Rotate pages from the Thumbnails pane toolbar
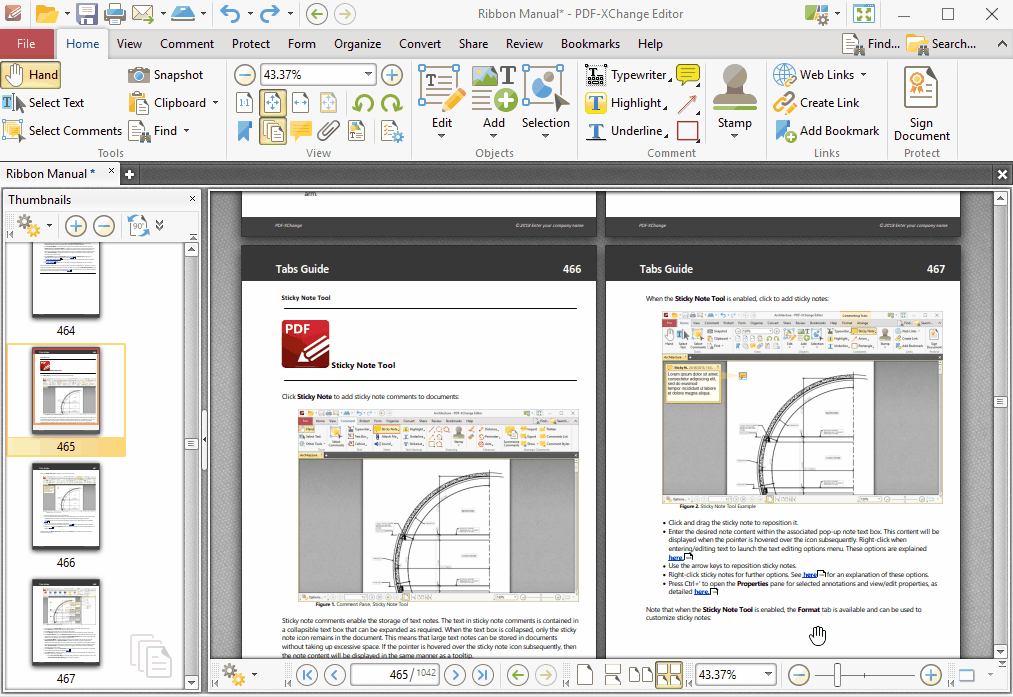The image size is (1013, 697). tap(138, 225)
